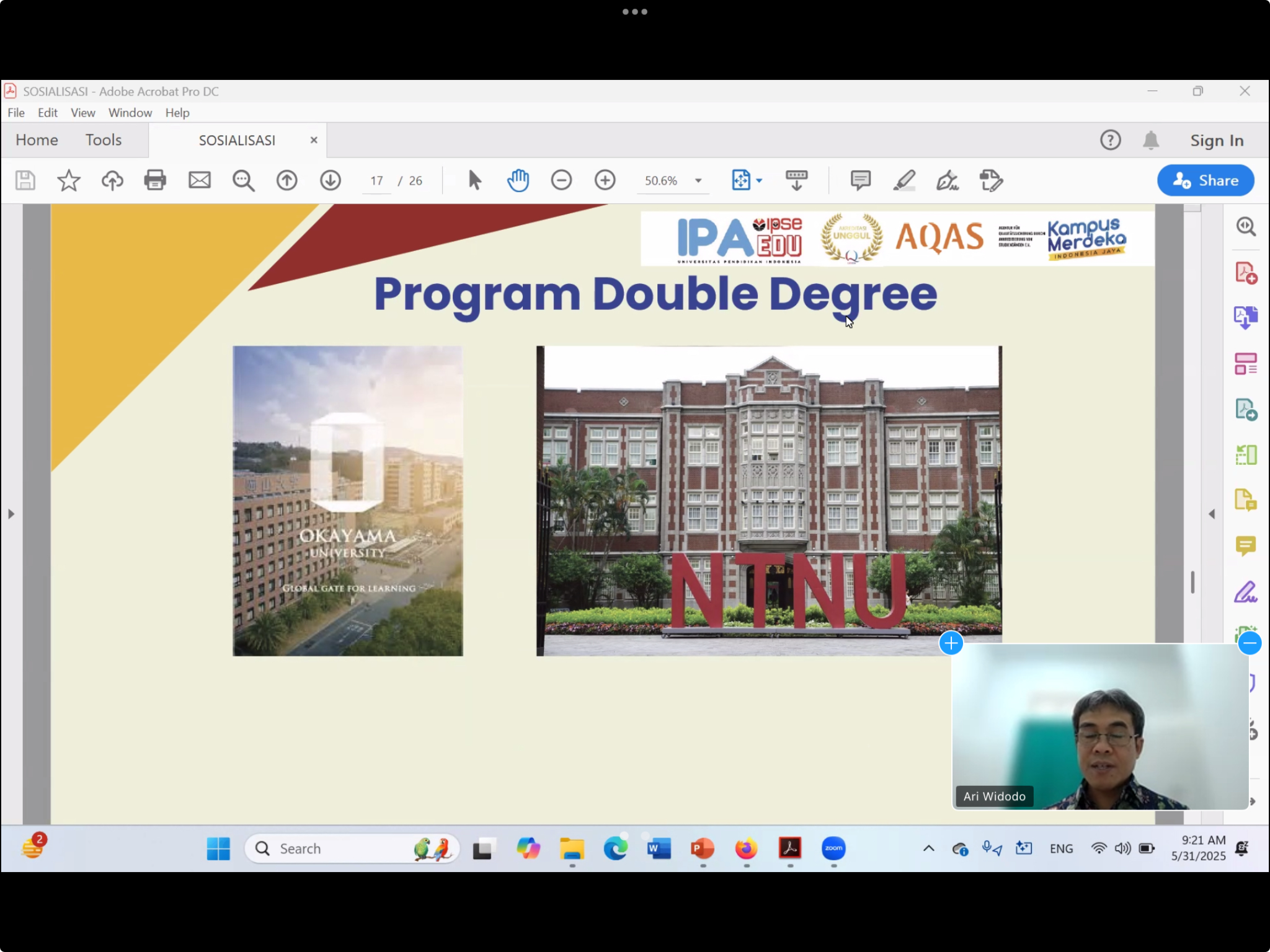The image size is (1270, 952).
Task: Click the document vertical scrollbar thumb
Action: (x=1192, y=582)
